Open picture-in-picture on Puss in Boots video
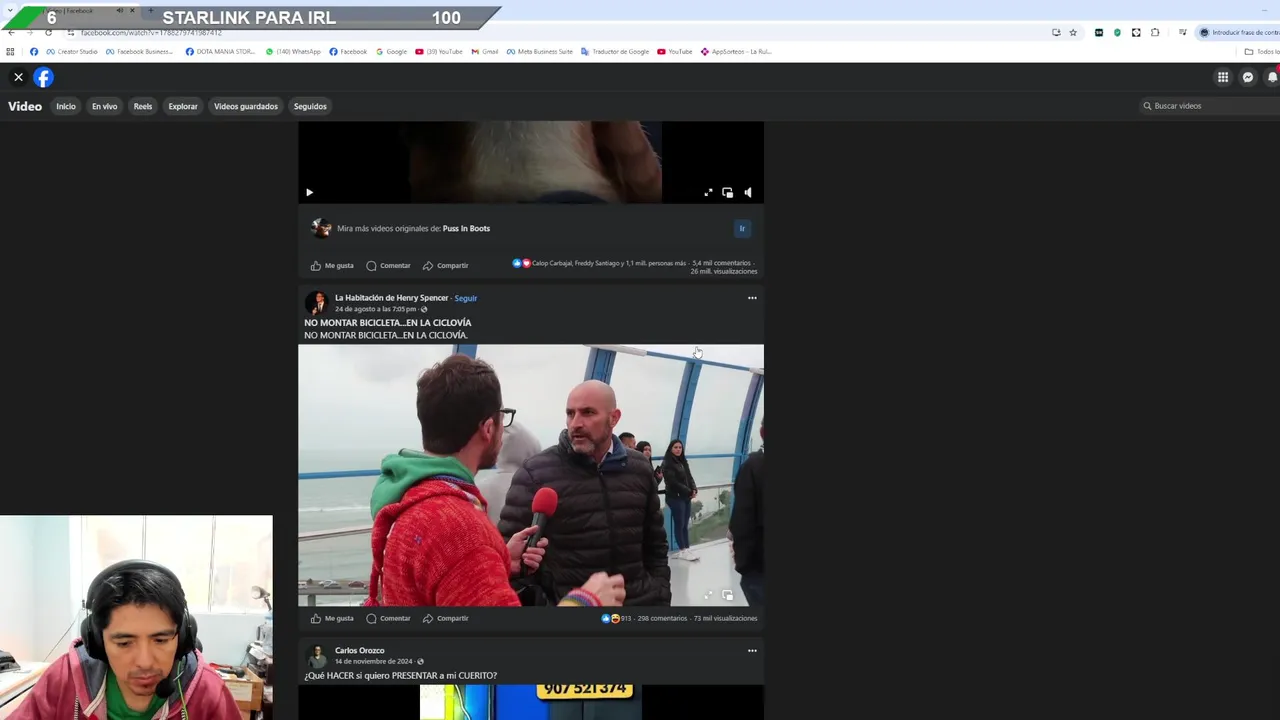This screenshot has width=1280, height=720. (x=727, y=192)
